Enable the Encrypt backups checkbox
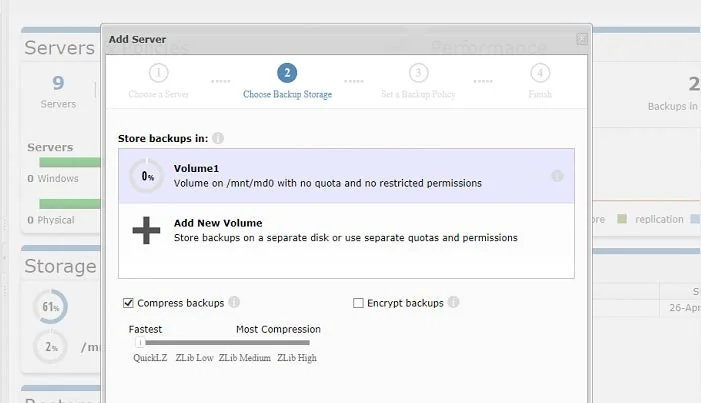701x403 pixels. click(x=358, y=302)
